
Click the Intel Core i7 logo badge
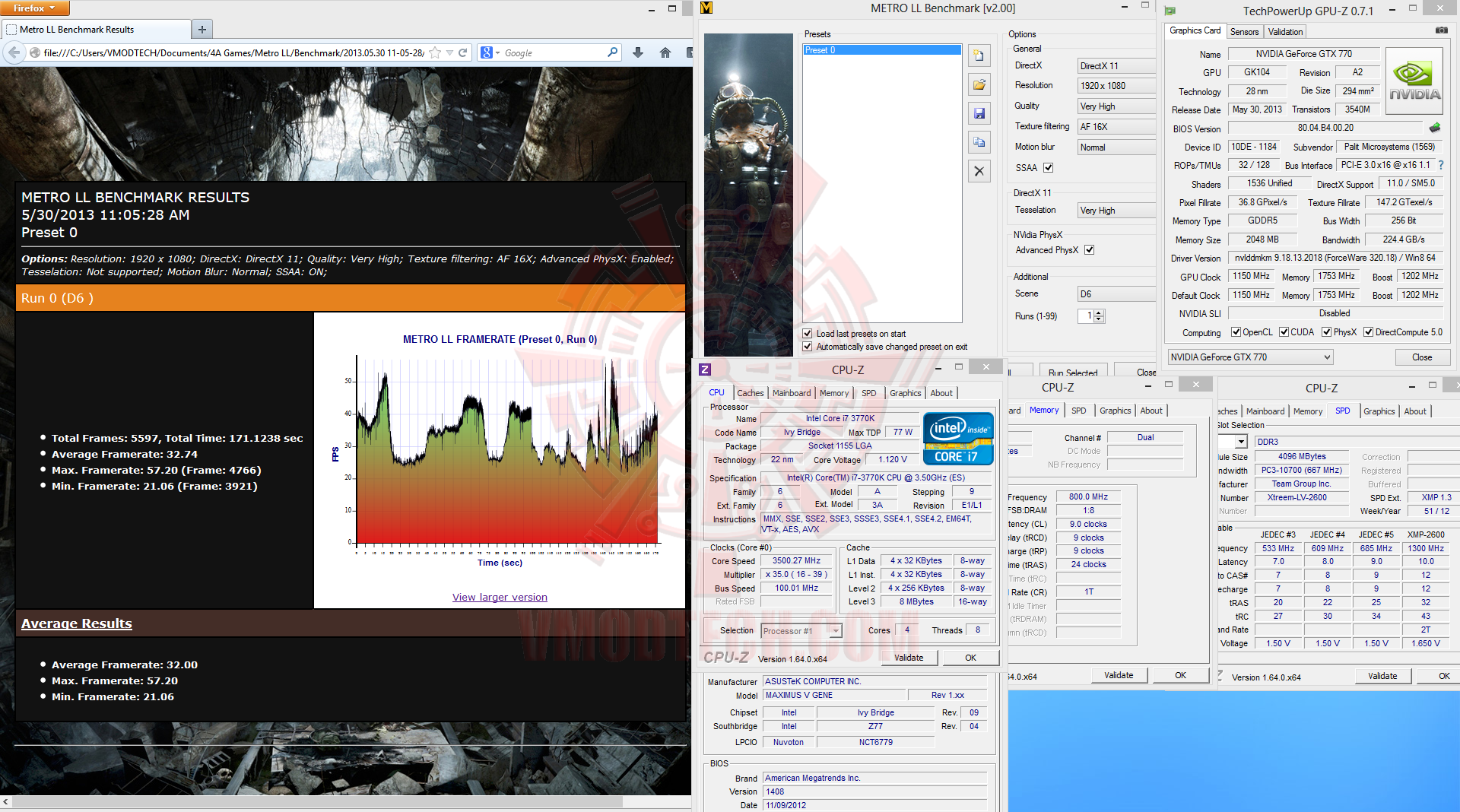[958, 439]
